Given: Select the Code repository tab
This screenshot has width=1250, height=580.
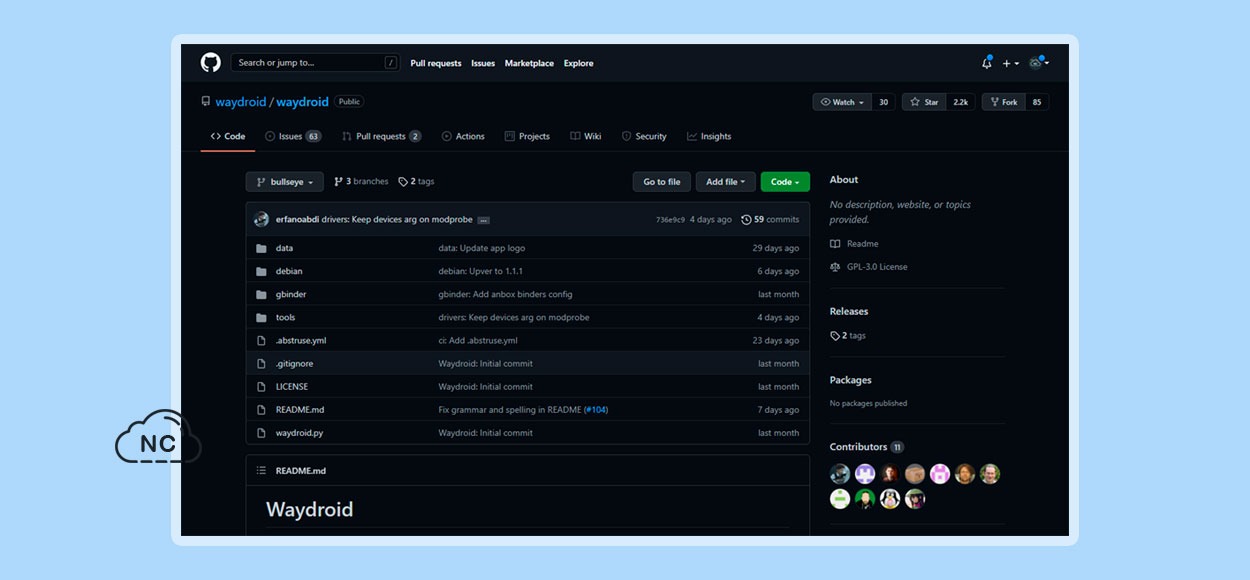Looking at the screenshot, I should (228, 136).
